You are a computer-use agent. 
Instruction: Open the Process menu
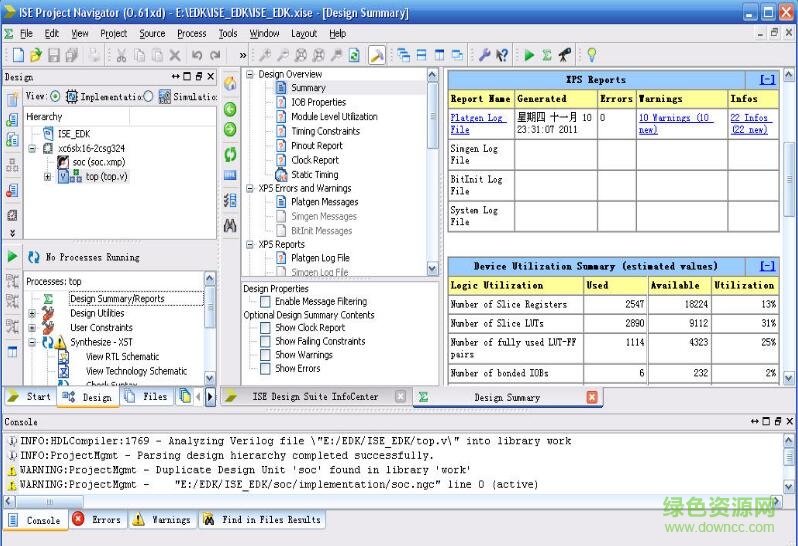[x=191, y=33]
